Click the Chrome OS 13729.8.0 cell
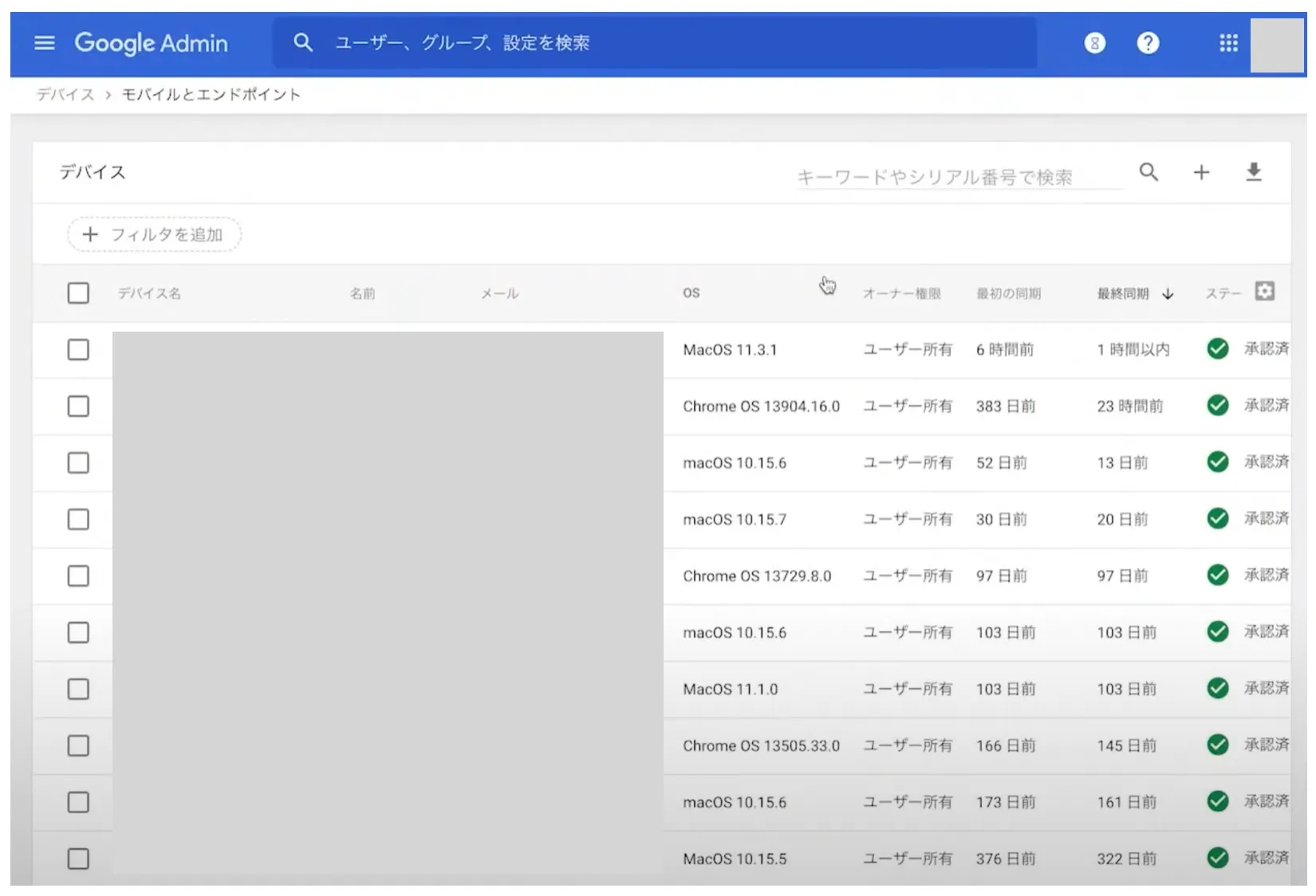The height and width of the screenshot is (896, 1316). tap(757, 576)
